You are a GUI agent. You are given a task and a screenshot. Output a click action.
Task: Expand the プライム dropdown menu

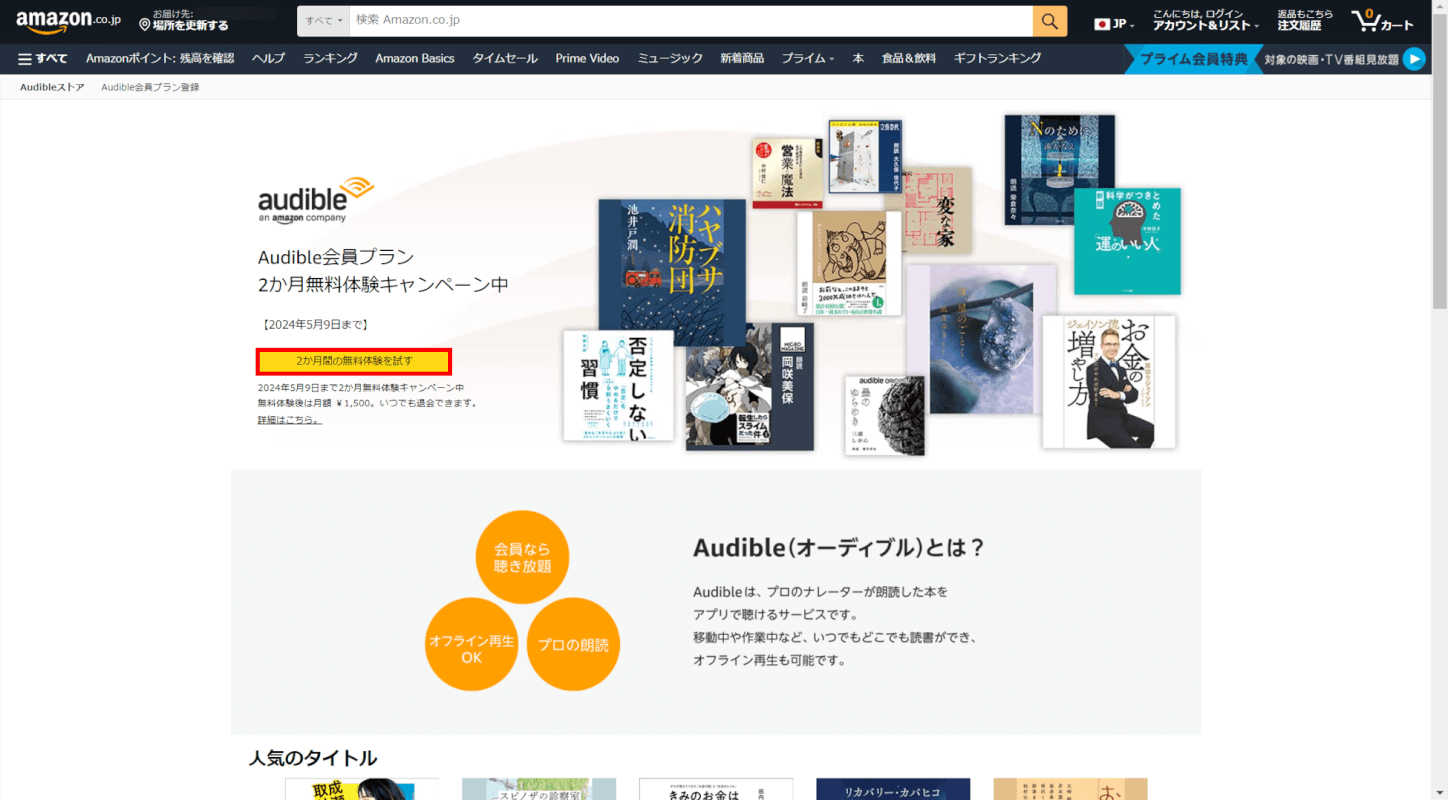point(808,59)
